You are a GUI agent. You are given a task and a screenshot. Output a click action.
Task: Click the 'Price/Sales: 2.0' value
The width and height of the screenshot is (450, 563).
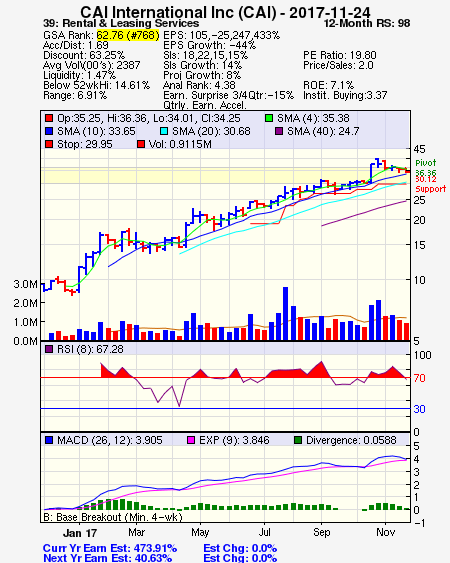coord(338,65)
